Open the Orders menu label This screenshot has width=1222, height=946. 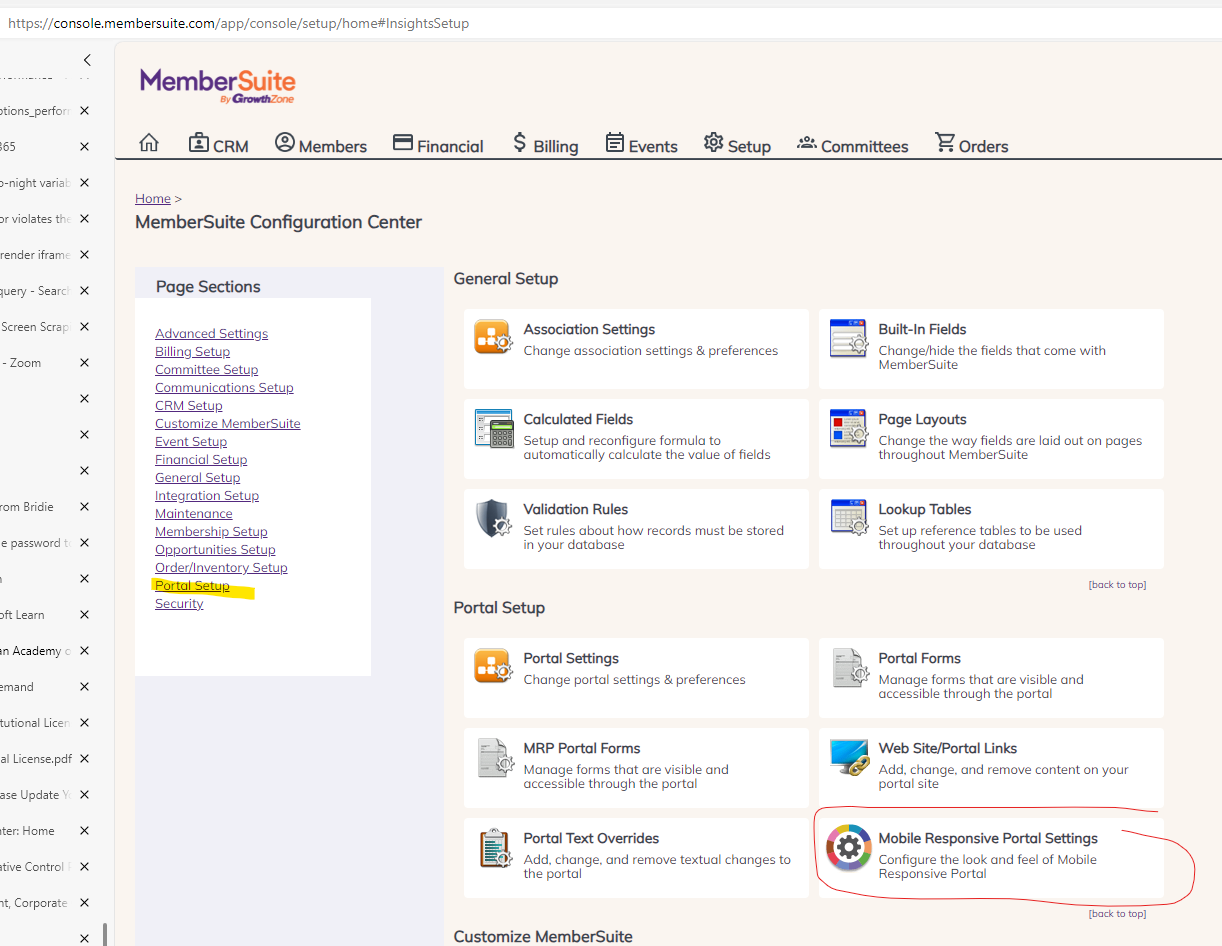coord(984,146)
